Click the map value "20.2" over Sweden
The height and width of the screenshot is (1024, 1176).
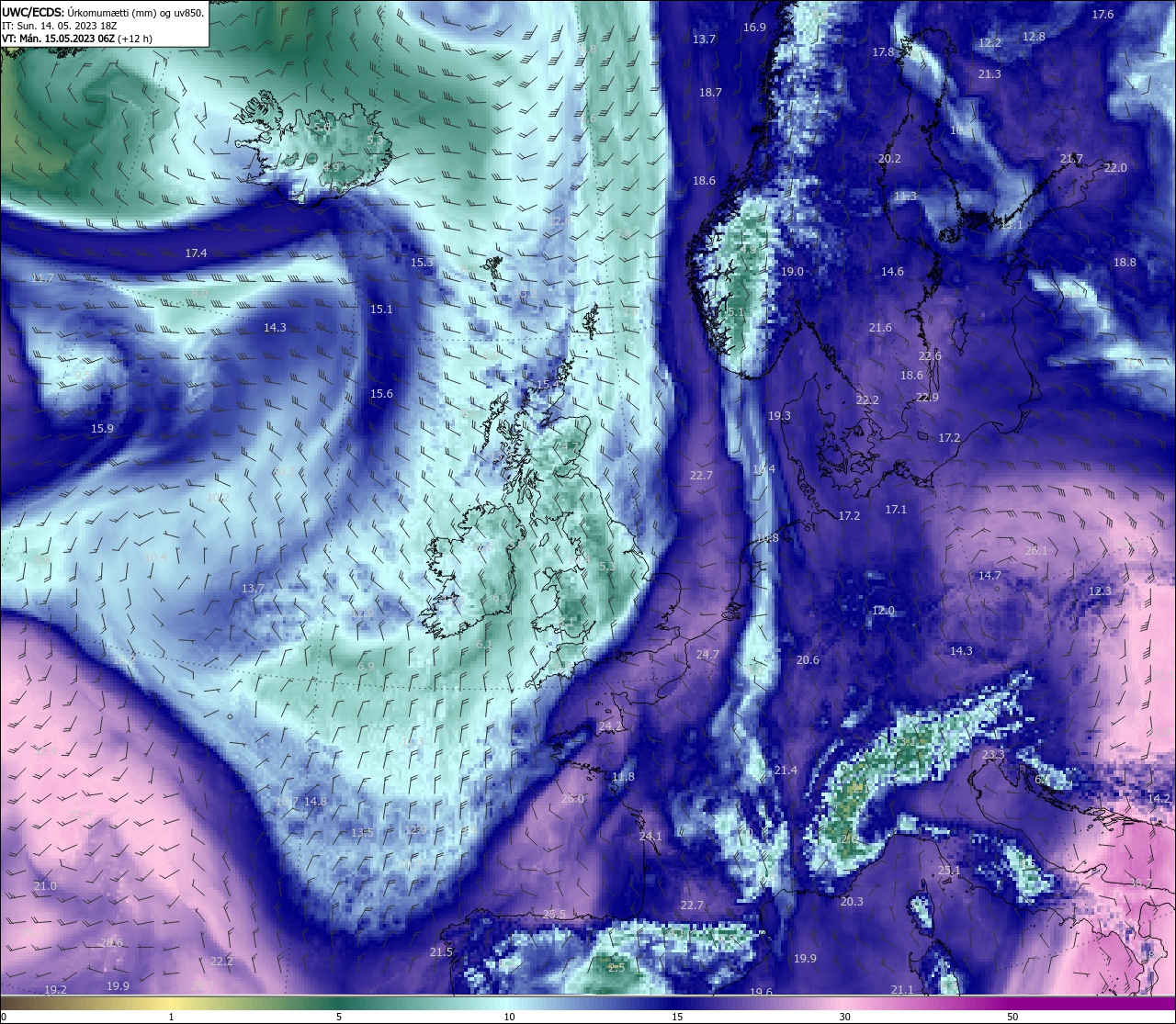click(889, 158)
